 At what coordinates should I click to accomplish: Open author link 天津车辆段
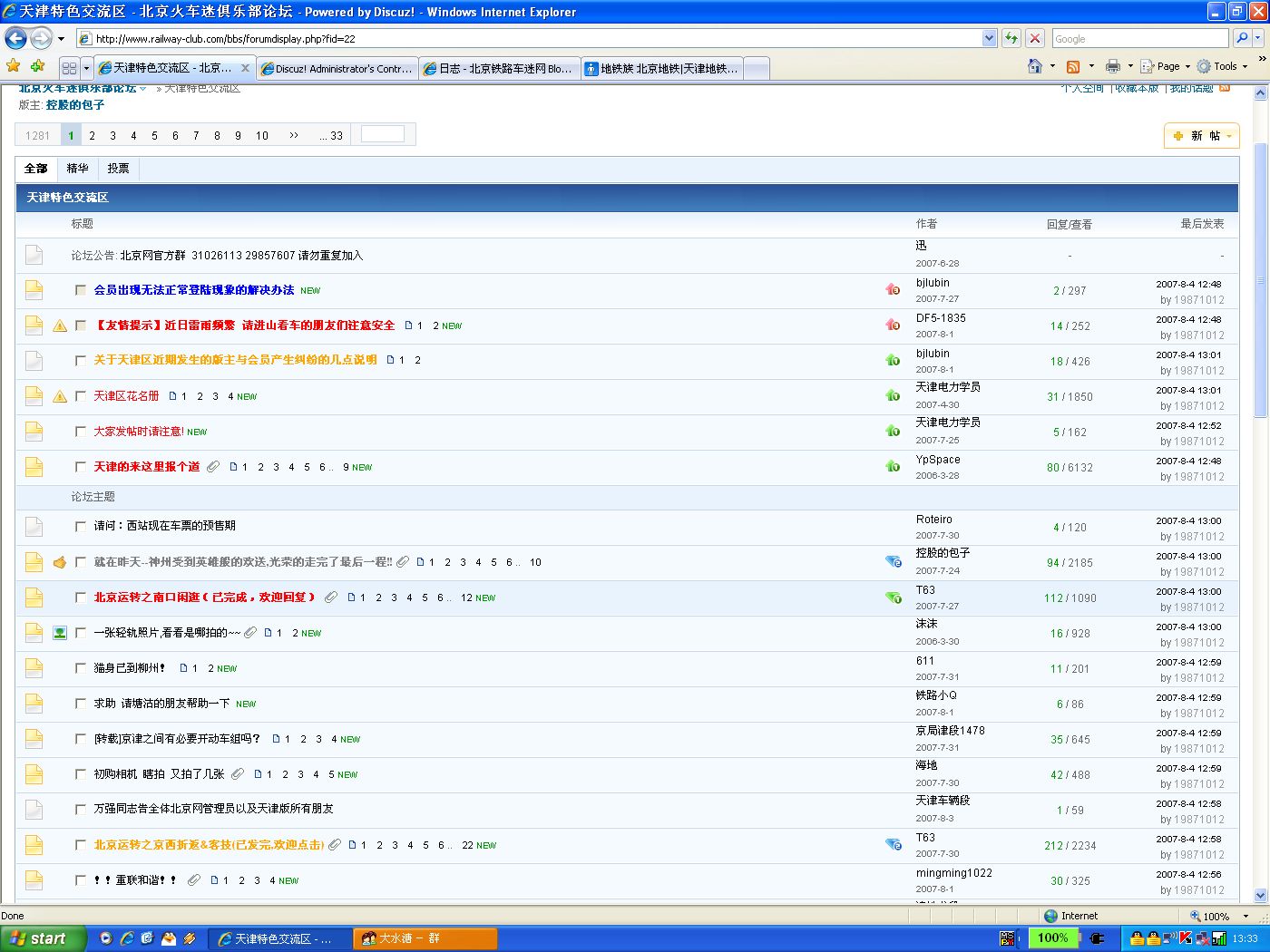click(943, 801)
